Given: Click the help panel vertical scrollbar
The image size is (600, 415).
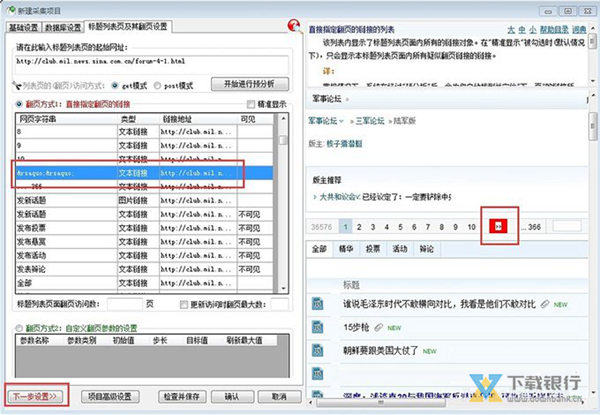Looking at the screenshot, I should coord(592,40).
